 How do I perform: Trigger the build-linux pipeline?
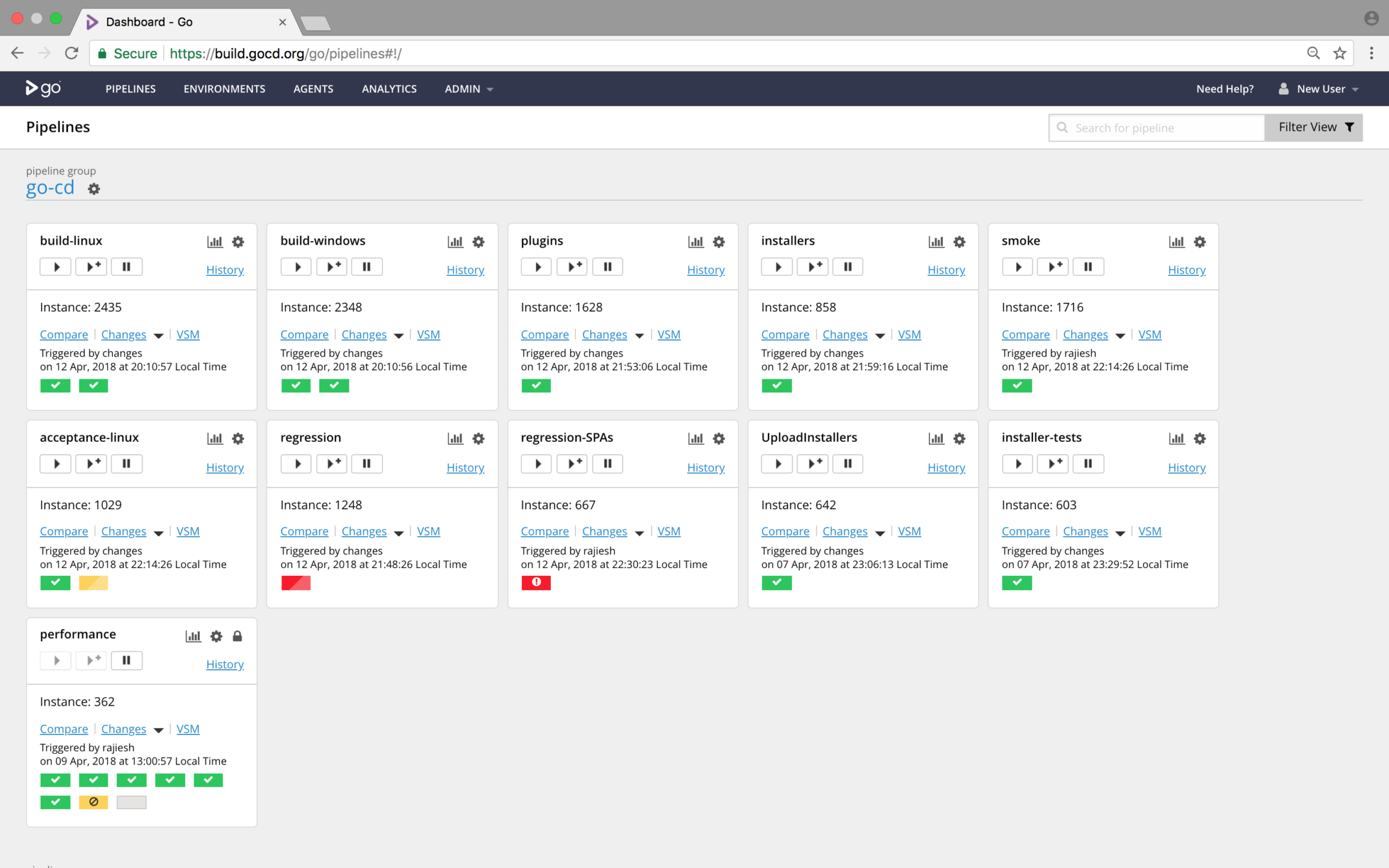[55, 266]
